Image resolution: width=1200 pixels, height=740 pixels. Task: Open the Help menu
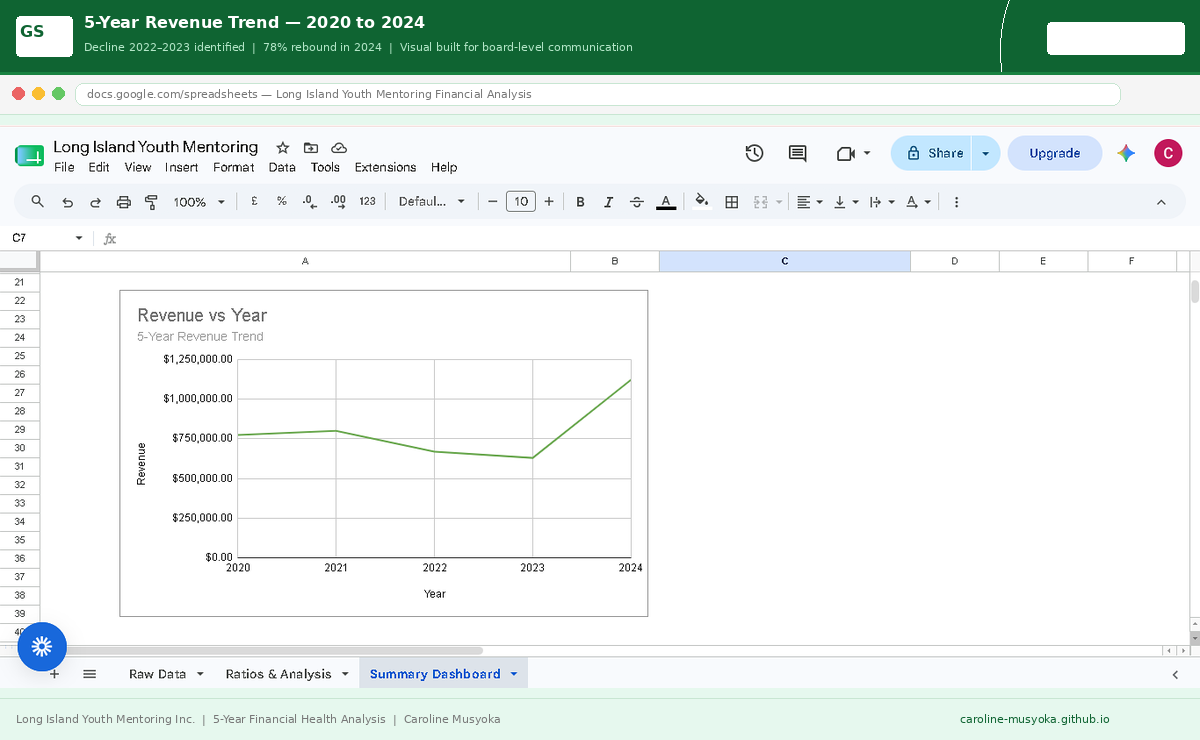[444, 167]
